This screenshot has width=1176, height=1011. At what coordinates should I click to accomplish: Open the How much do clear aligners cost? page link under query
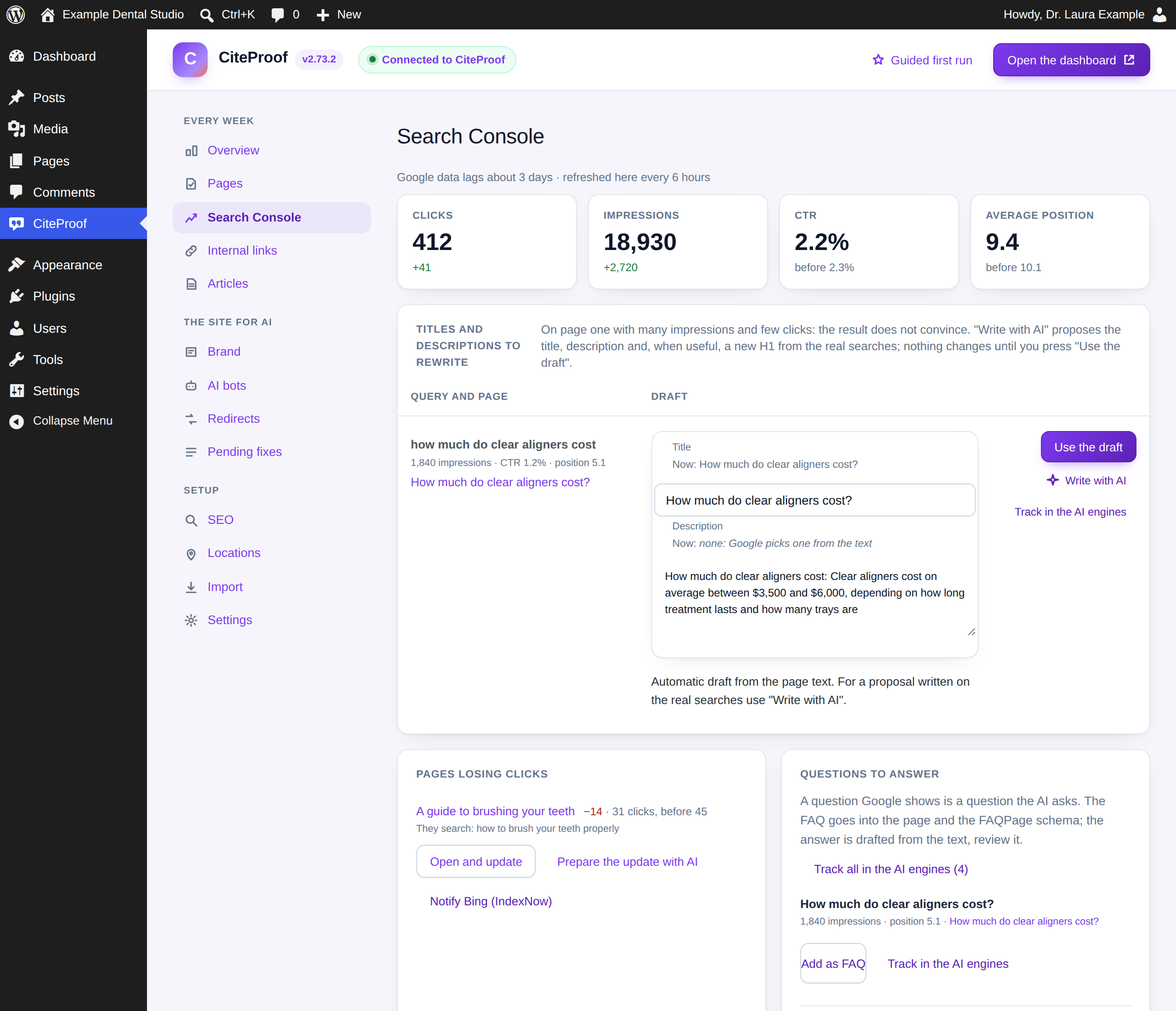500,482
